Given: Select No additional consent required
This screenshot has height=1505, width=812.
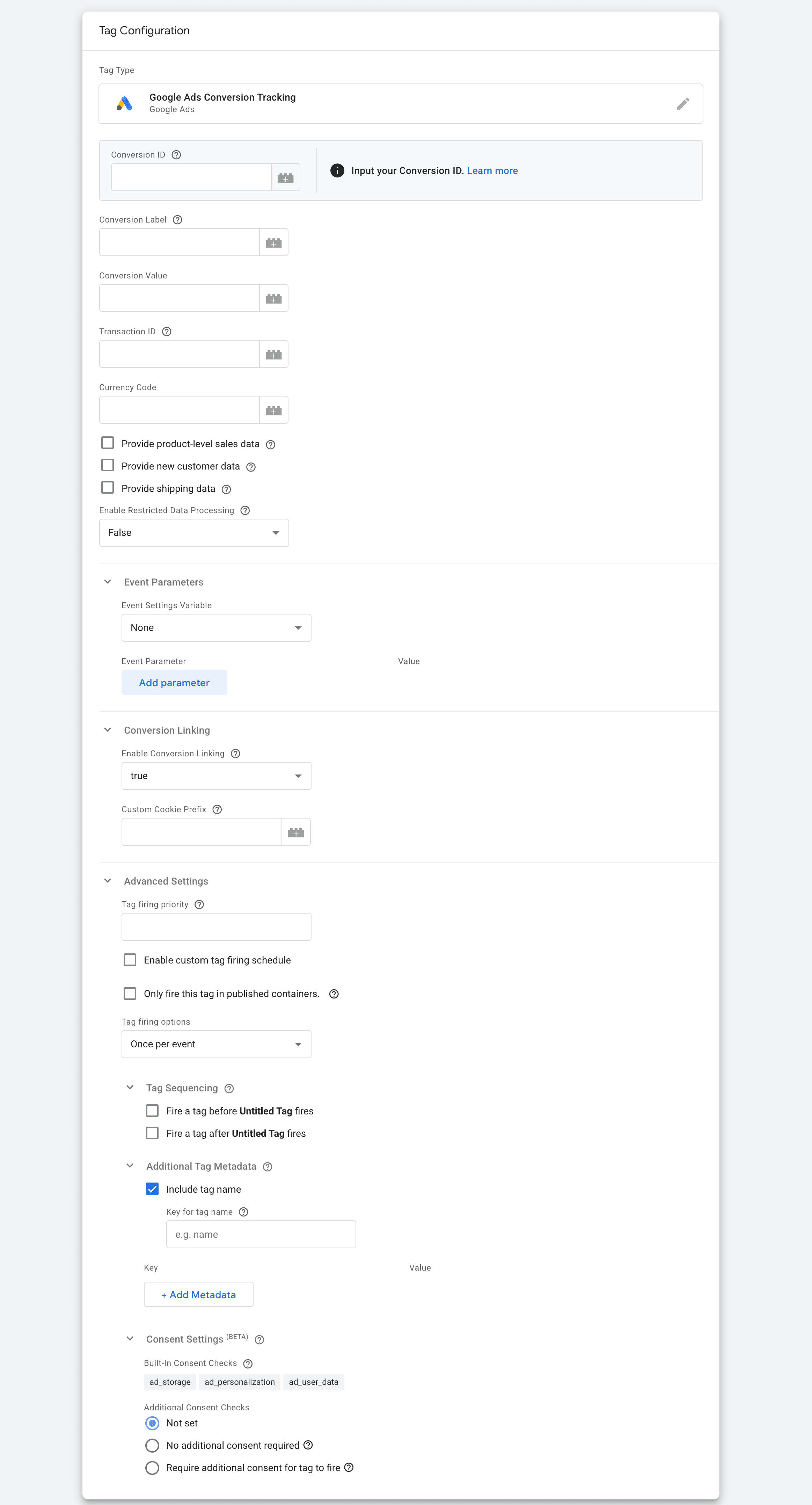Looking at the screenshot, I should click(153, 1445).
